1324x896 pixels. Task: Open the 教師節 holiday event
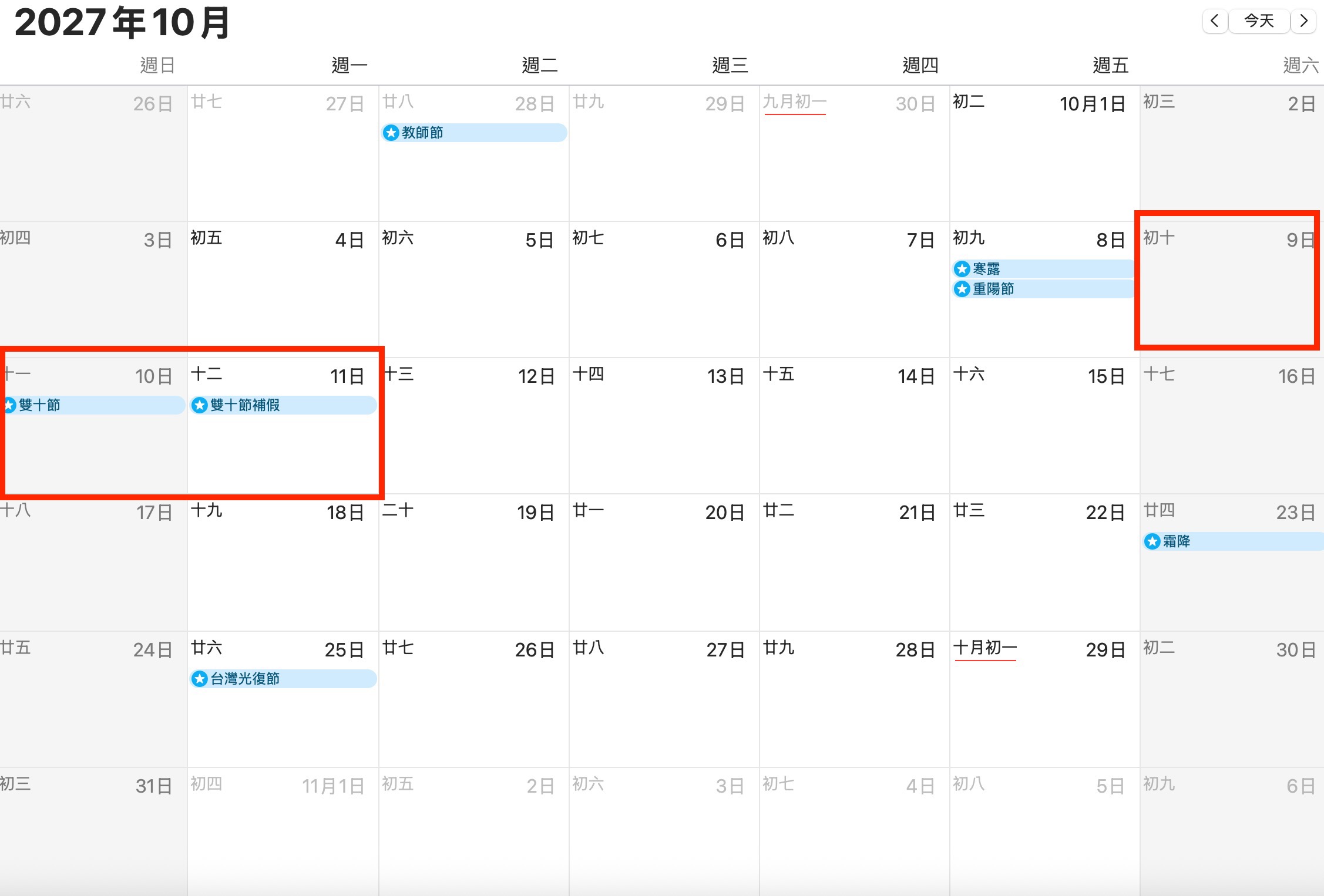point(474,133)
